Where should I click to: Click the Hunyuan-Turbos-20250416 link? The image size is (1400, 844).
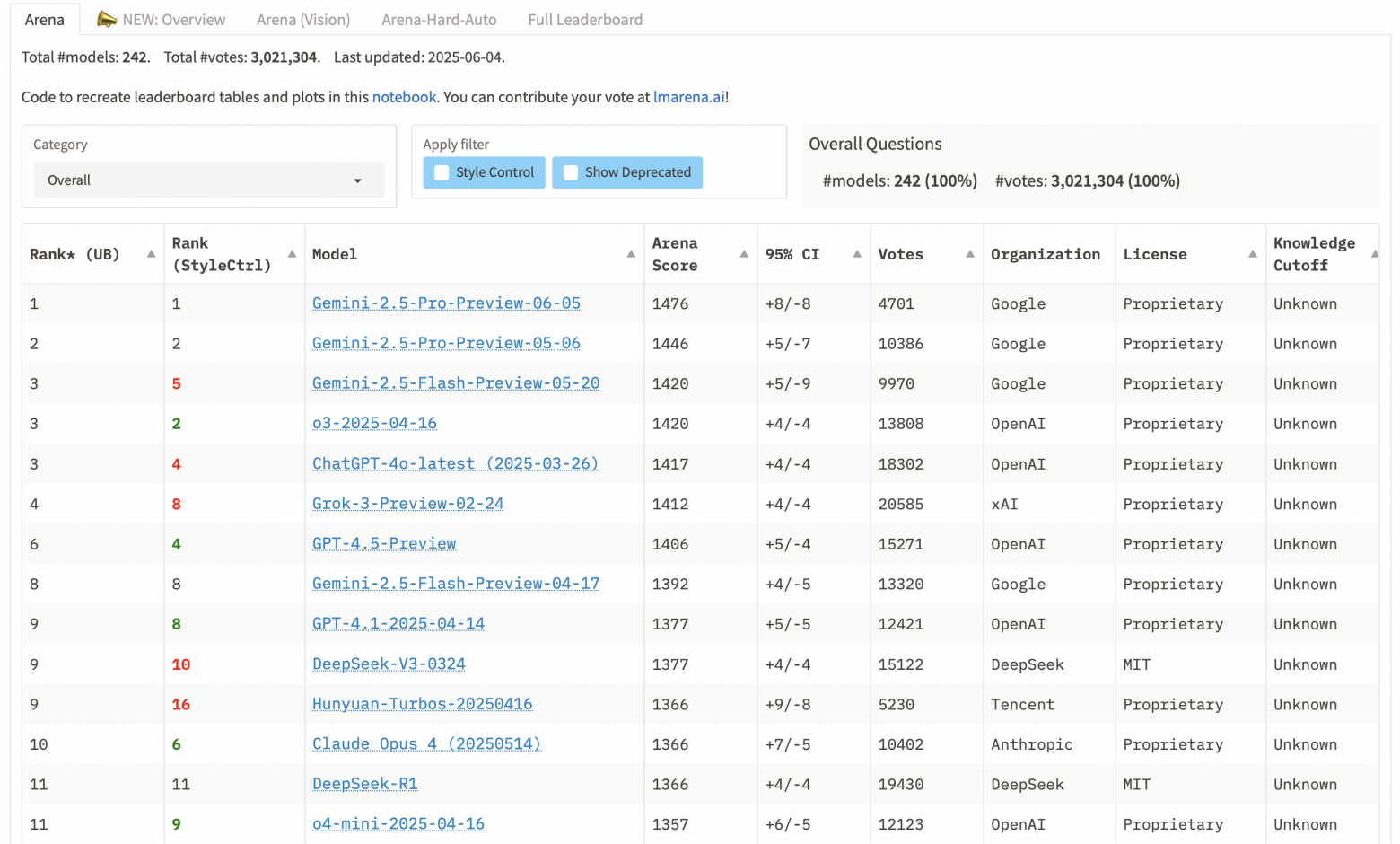point(423,704)
